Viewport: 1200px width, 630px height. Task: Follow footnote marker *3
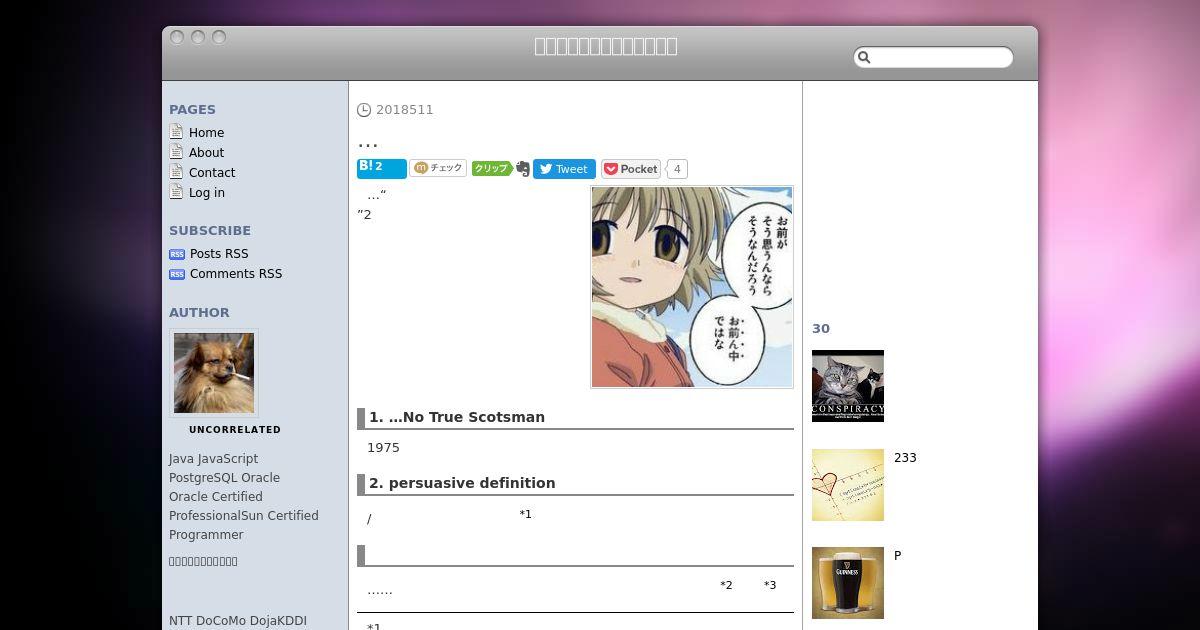coord(770,585)
